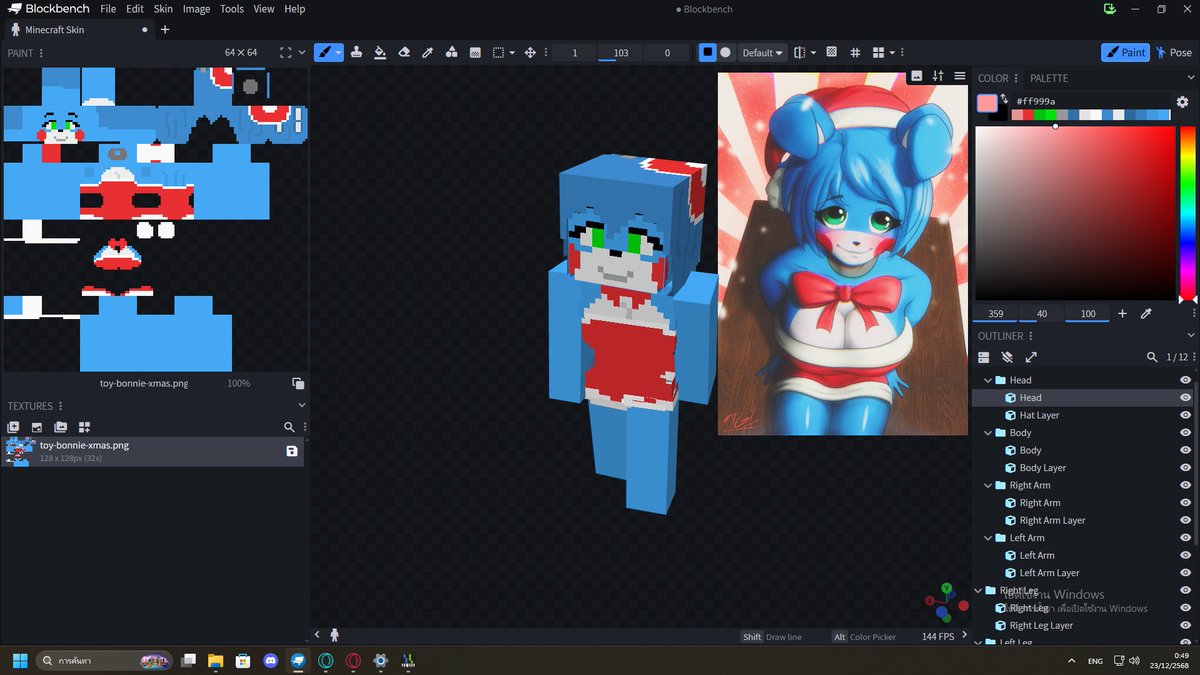
Task: Click the UV fullscreen focus icon
Action: coord(286,52)
